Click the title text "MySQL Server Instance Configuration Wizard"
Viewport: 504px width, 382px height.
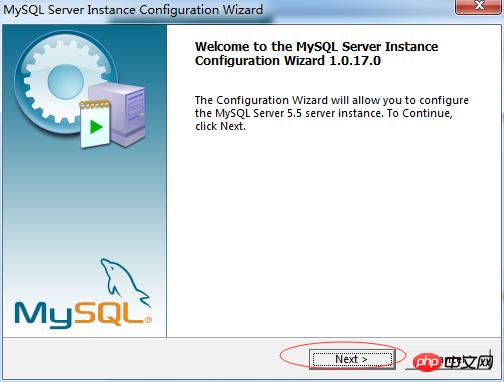click(133, 9)
